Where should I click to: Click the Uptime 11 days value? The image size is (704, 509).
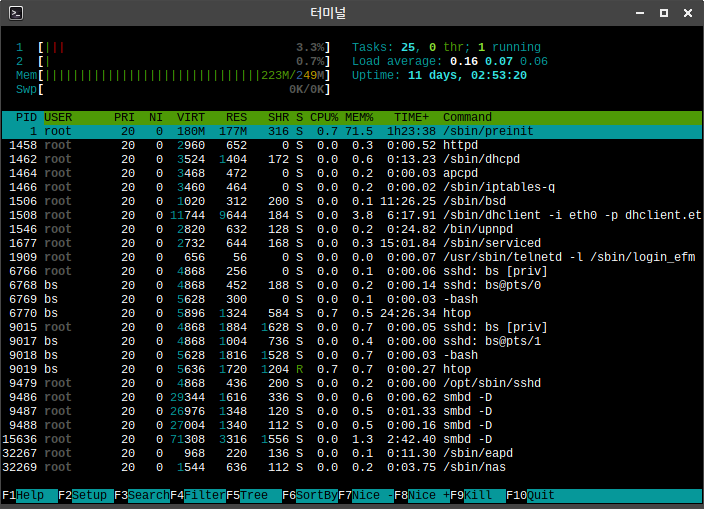[467, 75]
